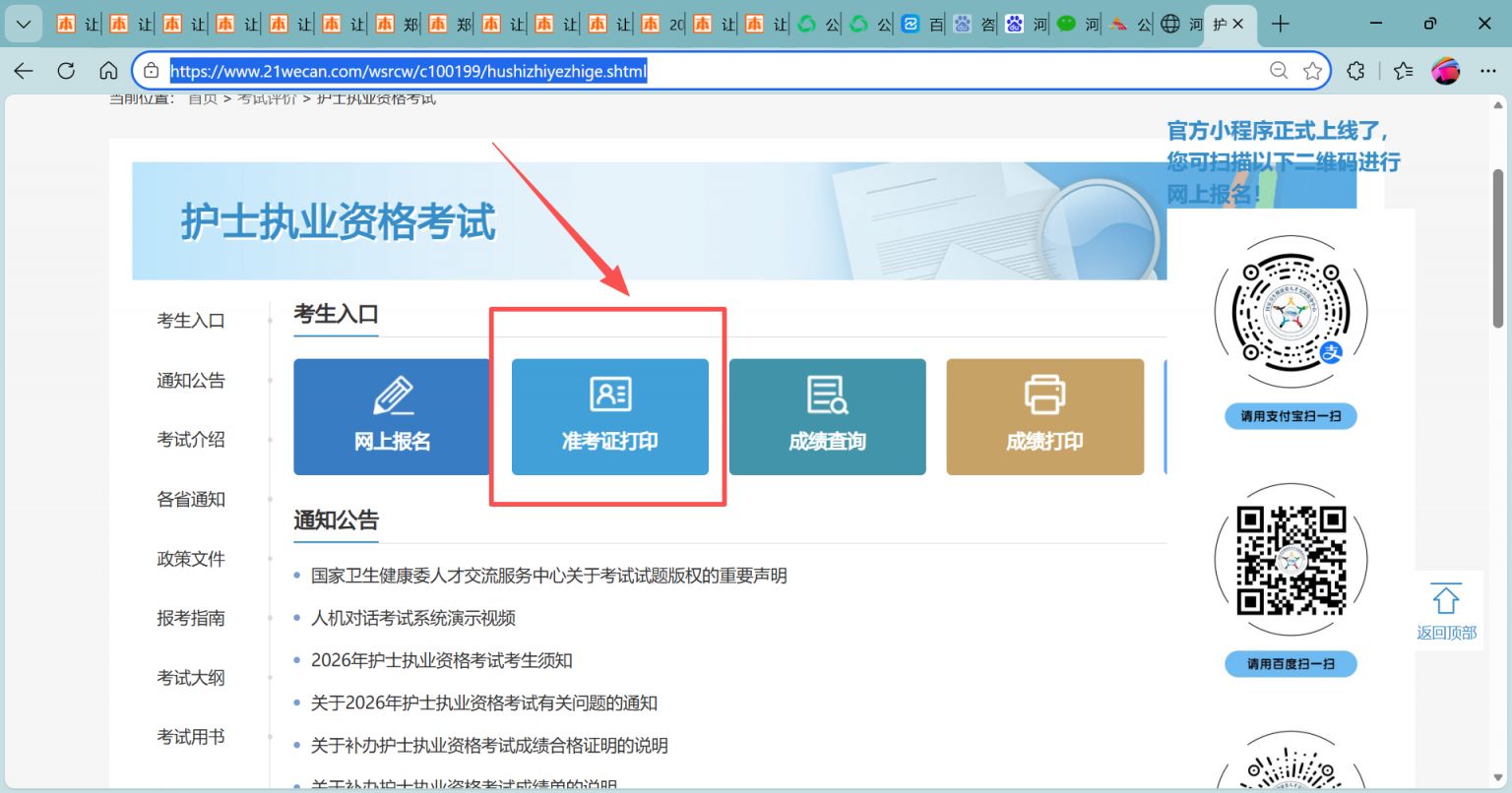Image resolution: width=1512 pixels, height=793 pixels.
Task: Select 考试介绍 in the left sidebar
Action: pos(191,440)
